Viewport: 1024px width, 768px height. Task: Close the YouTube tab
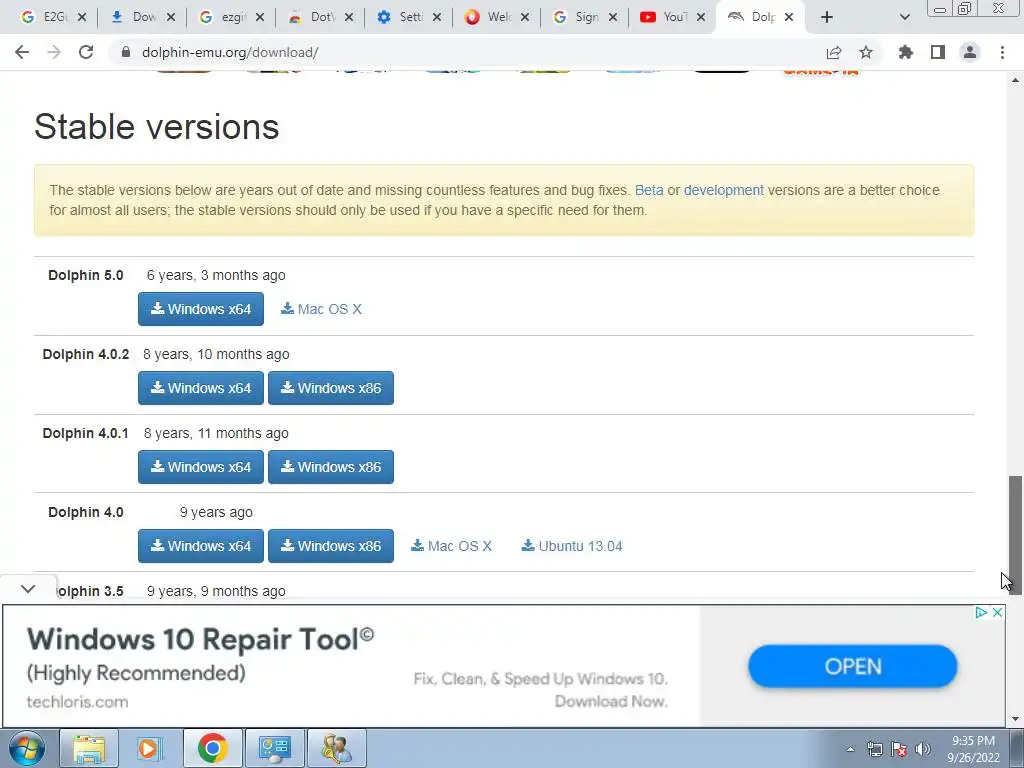[x=701, y=17]
